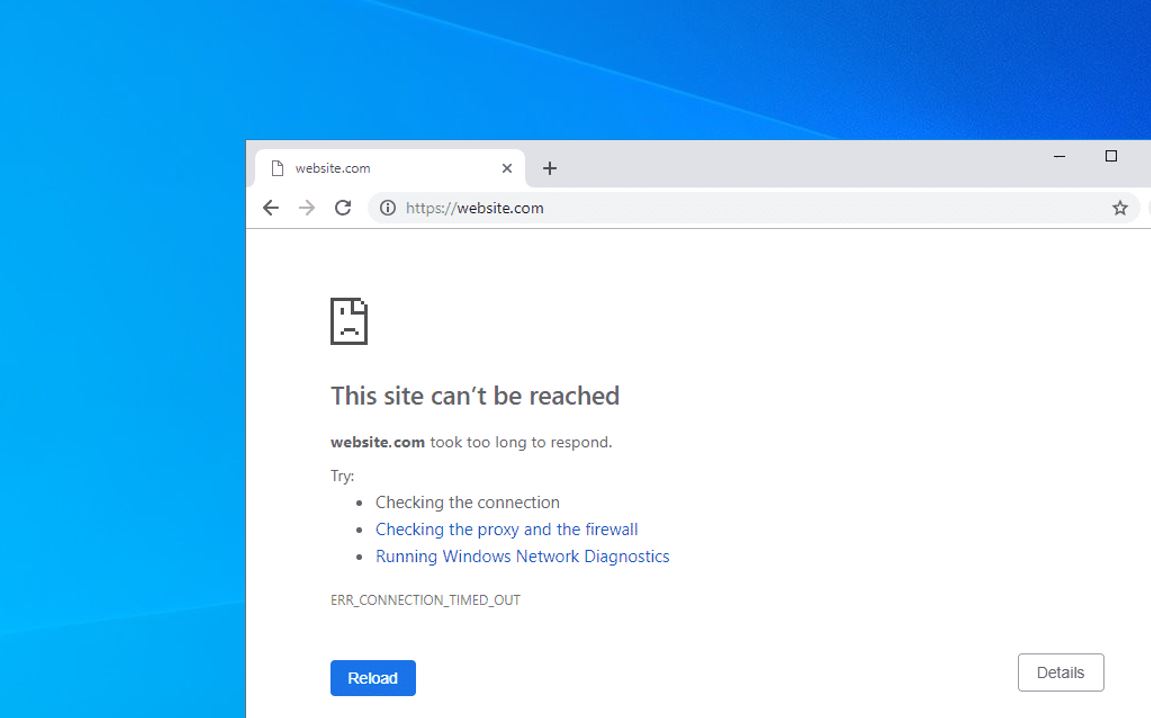Open site information via the info icon

(x=386, y=208)
